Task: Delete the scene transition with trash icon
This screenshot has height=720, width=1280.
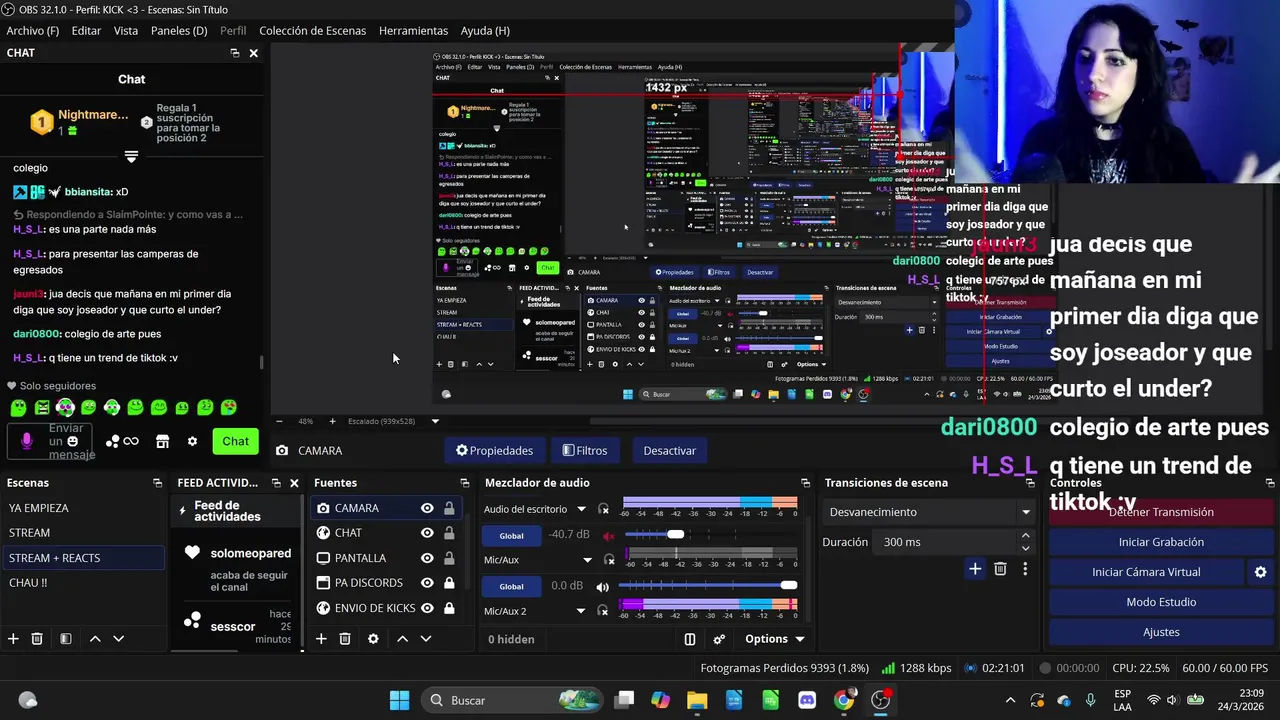Action: click(x=1000, y=569)
